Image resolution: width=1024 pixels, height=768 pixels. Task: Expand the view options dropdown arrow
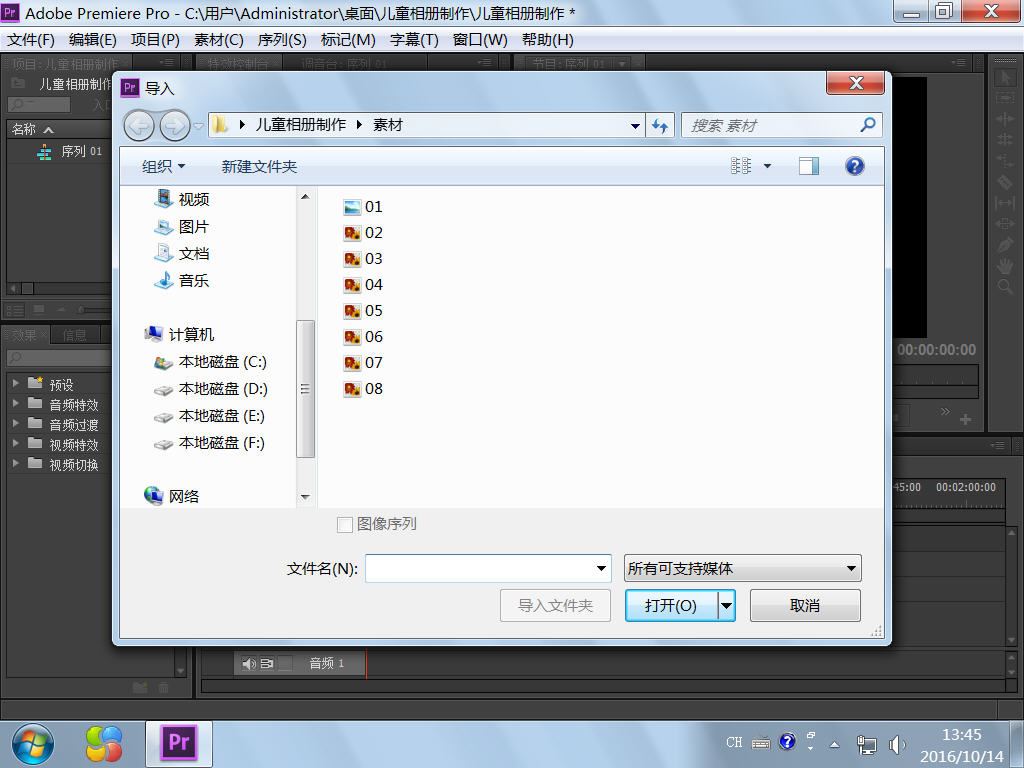[x=767, y=166]
